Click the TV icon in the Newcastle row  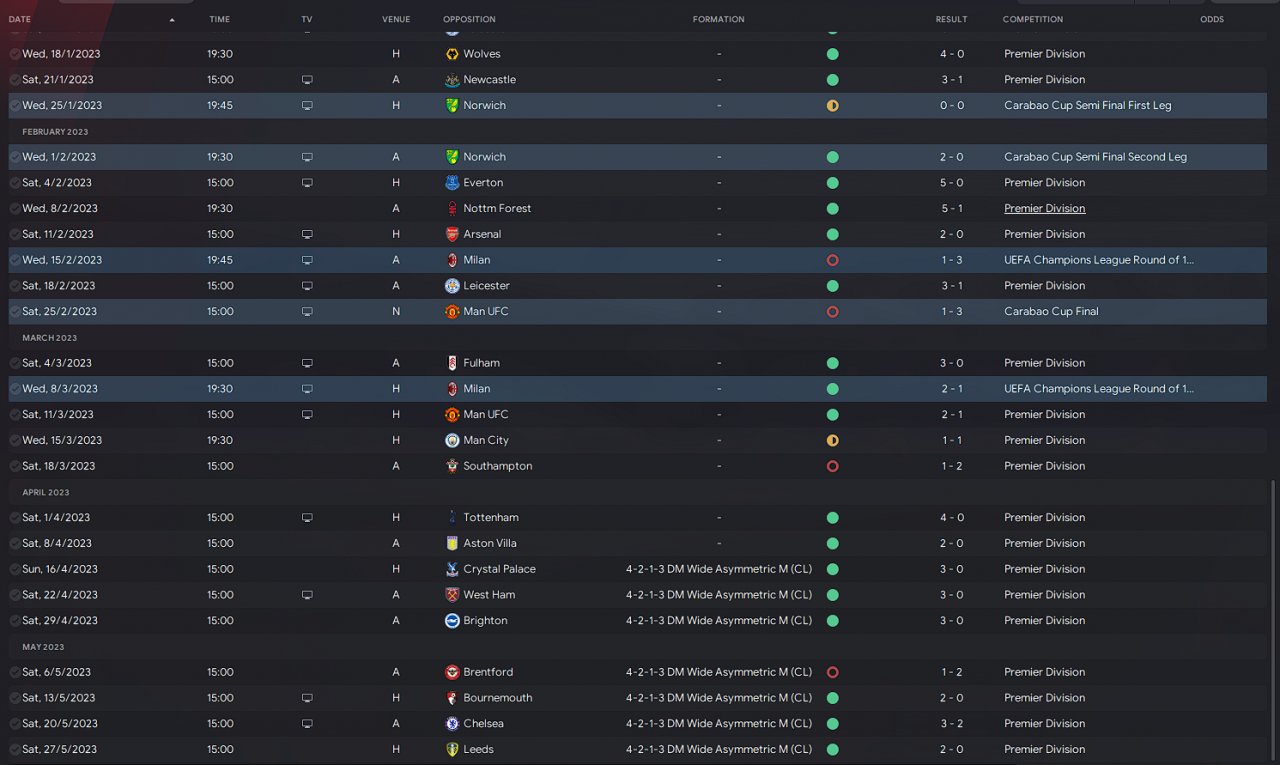click(x=307, y=80)
